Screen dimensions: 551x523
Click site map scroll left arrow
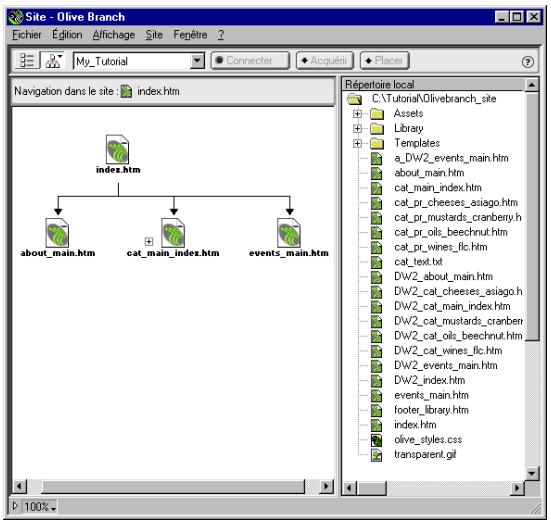19,486
